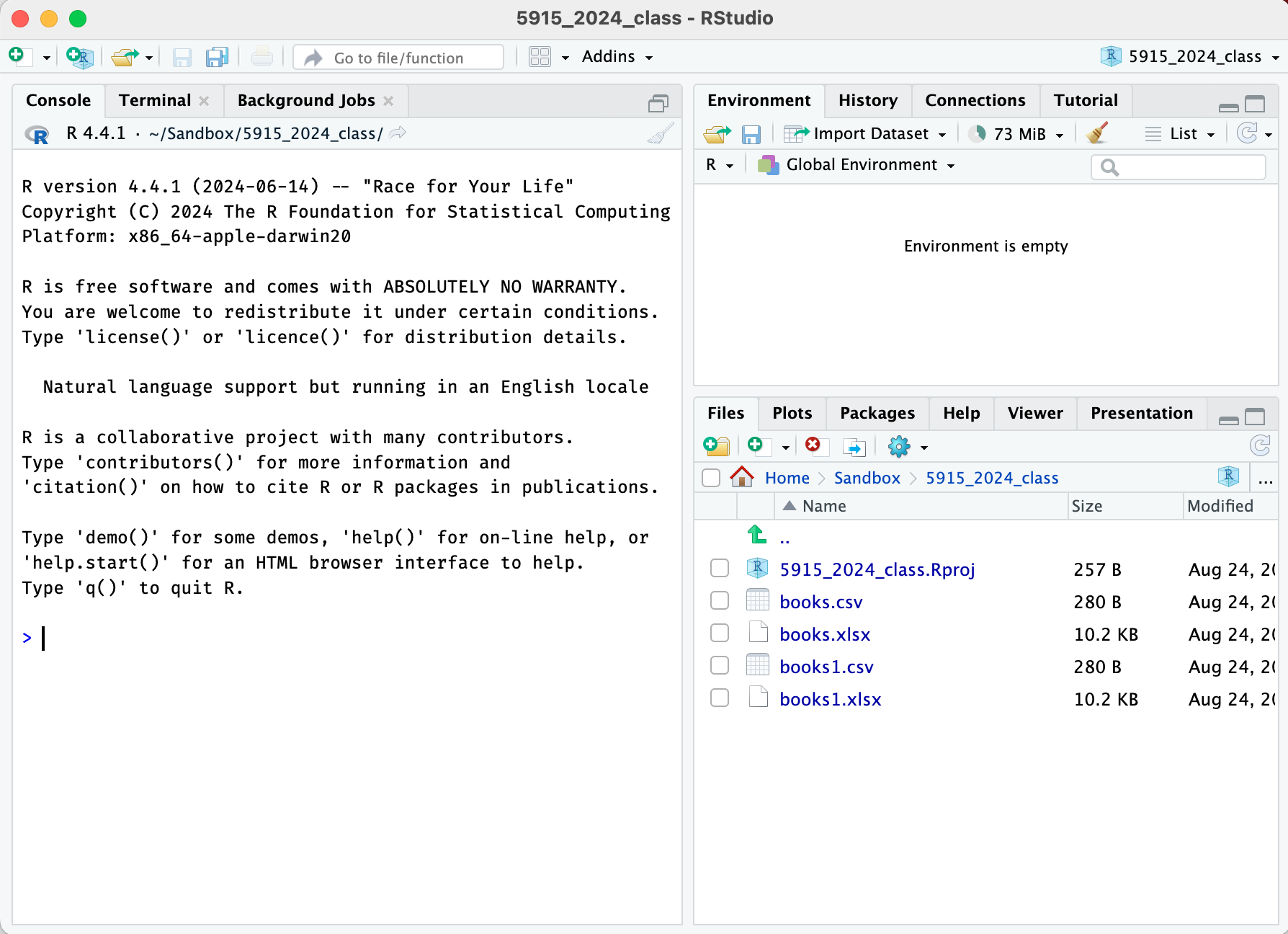
Task: Maximize the Environment pane
Action: tap(1256, 104)
